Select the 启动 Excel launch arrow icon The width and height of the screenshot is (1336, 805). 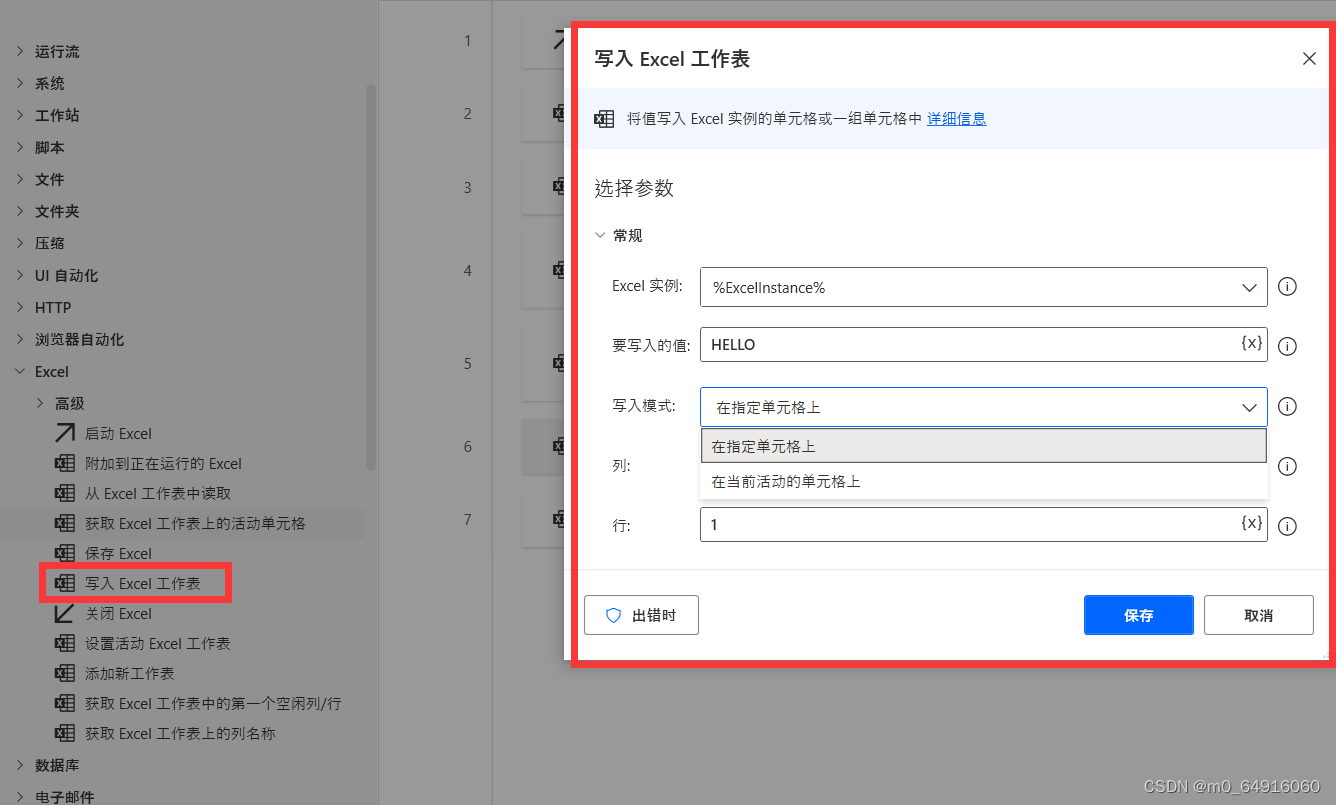66,433
